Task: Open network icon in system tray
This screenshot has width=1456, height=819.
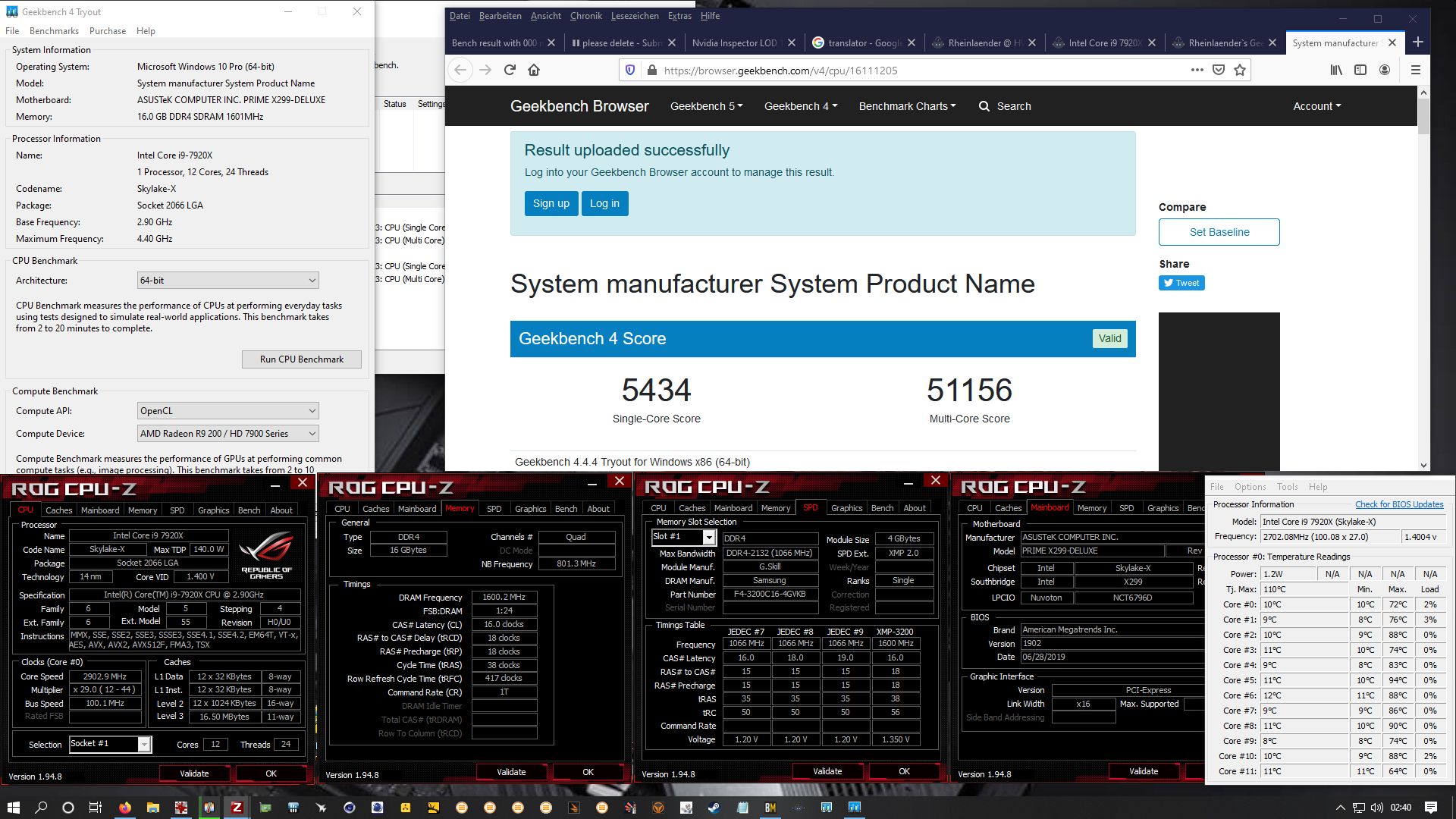Action: pyautogui.click(x=1359, y=807)
